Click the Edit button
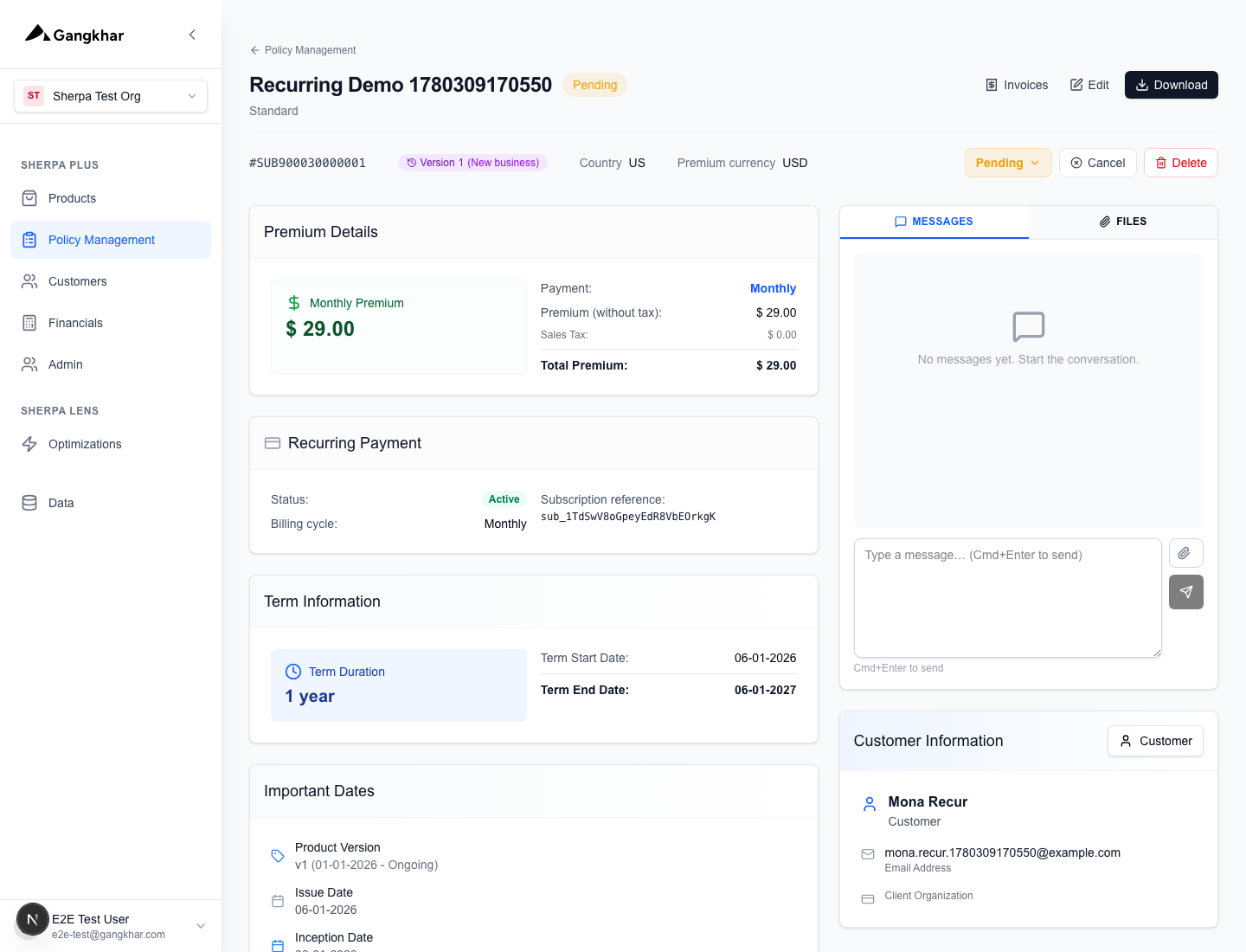Screen dimensions: 1246x952 1089,85
